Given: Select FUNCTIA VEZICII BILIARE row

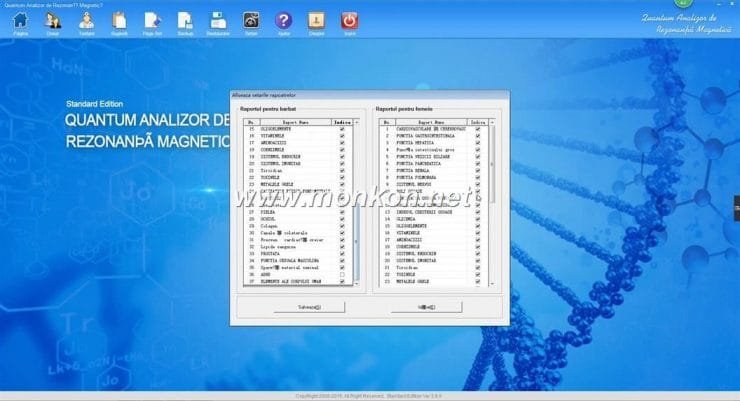Looking at the screenshot, I should pos(434,157).
